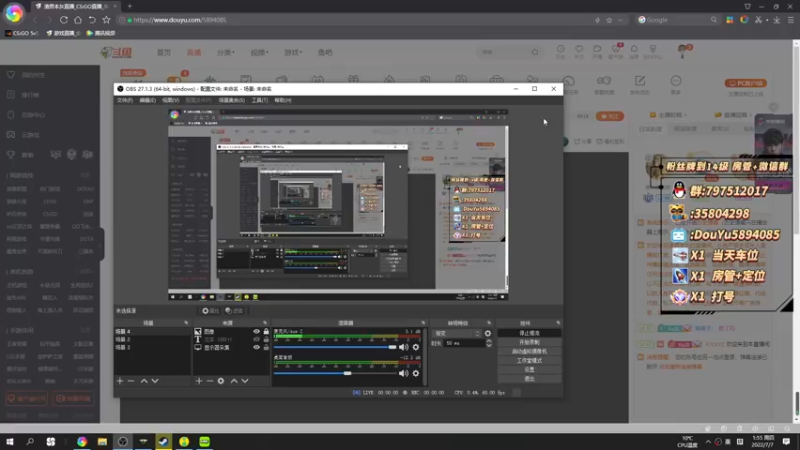This screenshot has height=450, width=800.
Task: Remove selected scene with minus icon
Action: (131, 381)
